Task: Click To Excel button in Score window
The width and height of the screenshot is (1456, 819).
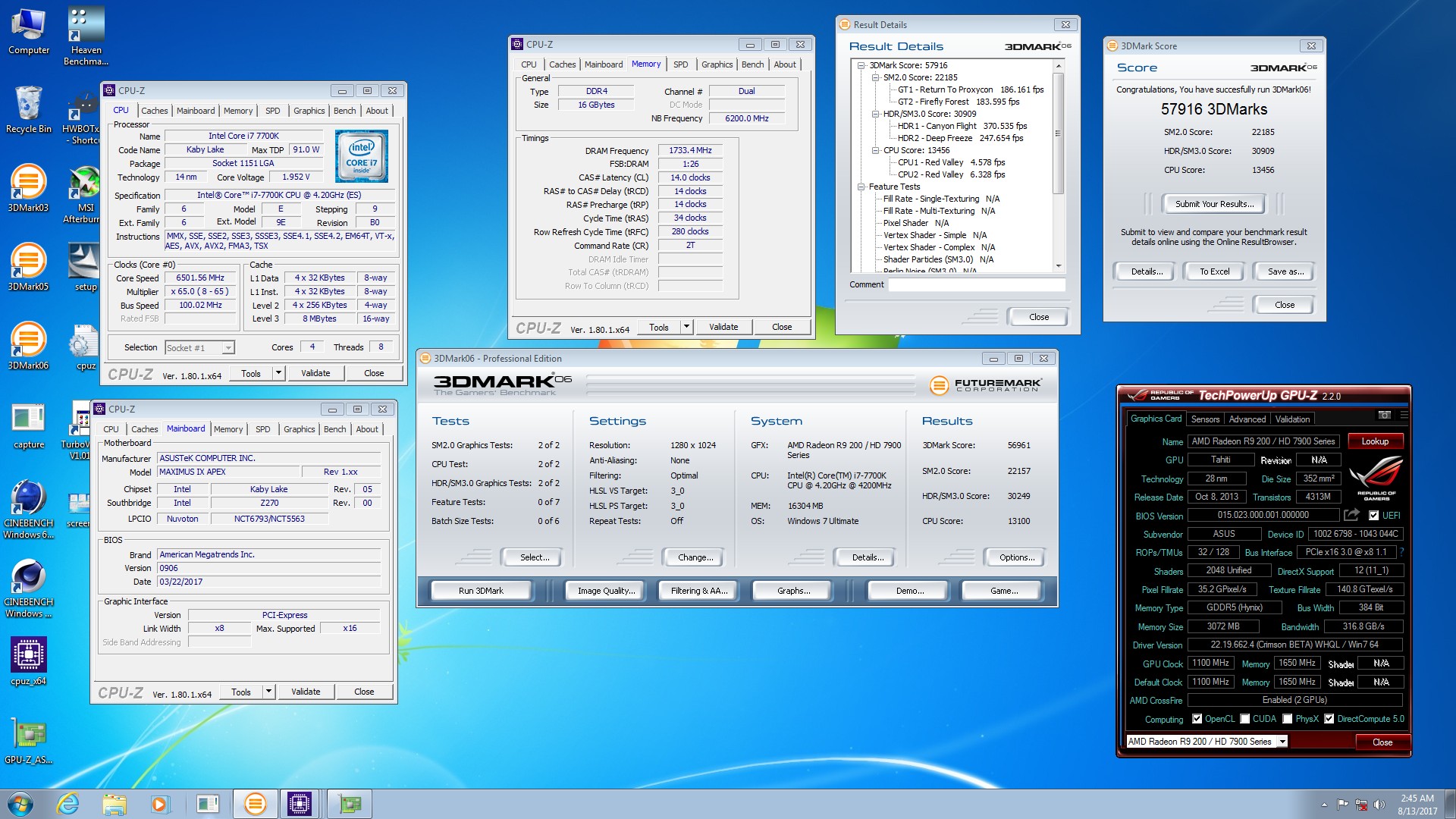Action: pyautogui.click(x=1214, y=271)
